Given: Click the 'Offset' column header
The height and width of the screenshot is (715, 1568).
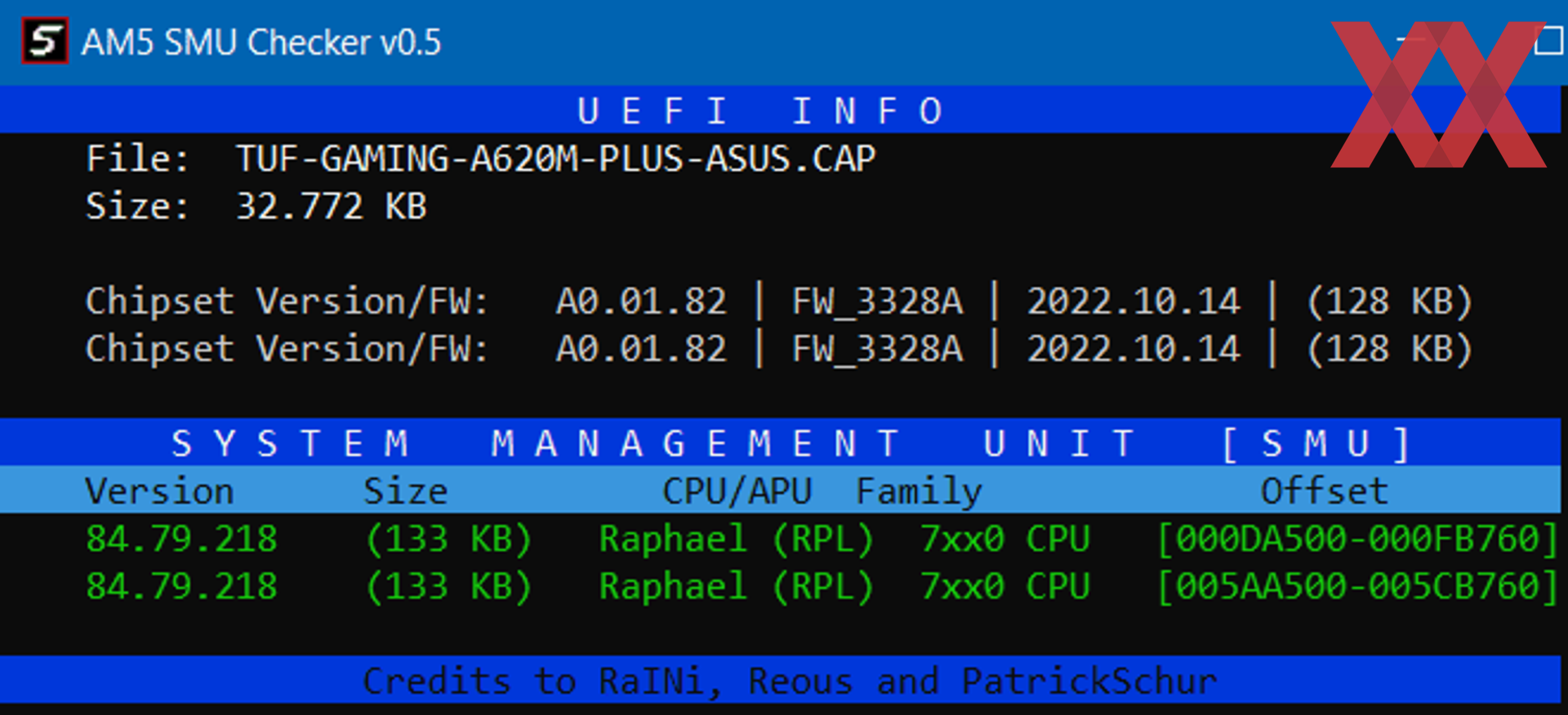Looking at the screenshot, I should [1324, 491].
